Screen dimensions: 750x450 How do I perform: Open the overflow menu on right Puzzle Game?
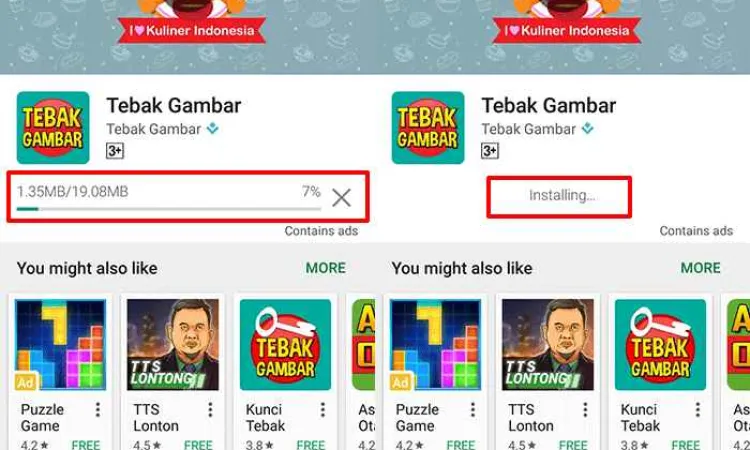tap(473, 410)
